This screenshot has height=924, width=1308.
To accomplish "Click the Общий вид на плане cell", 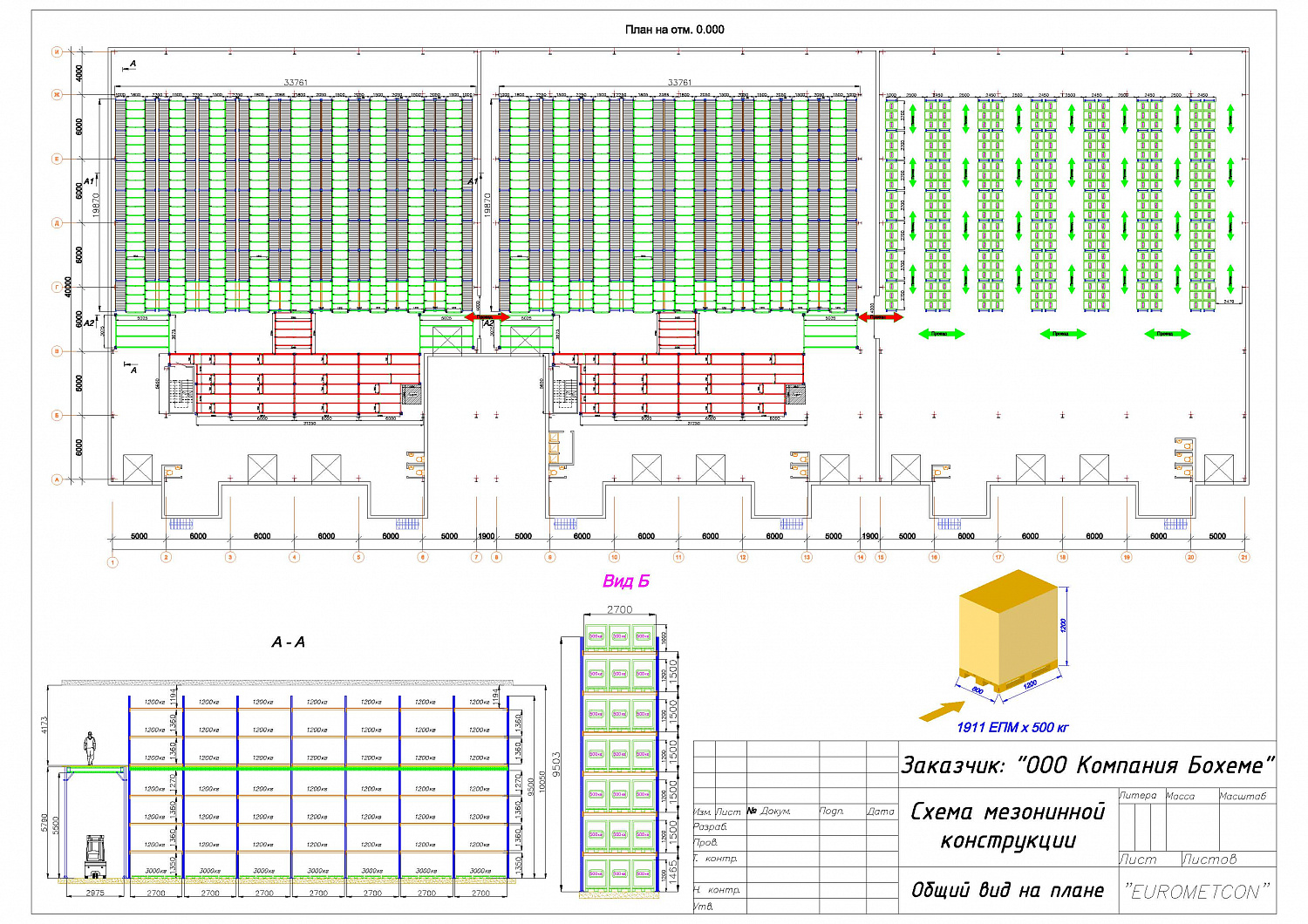I will (1008, 890).
